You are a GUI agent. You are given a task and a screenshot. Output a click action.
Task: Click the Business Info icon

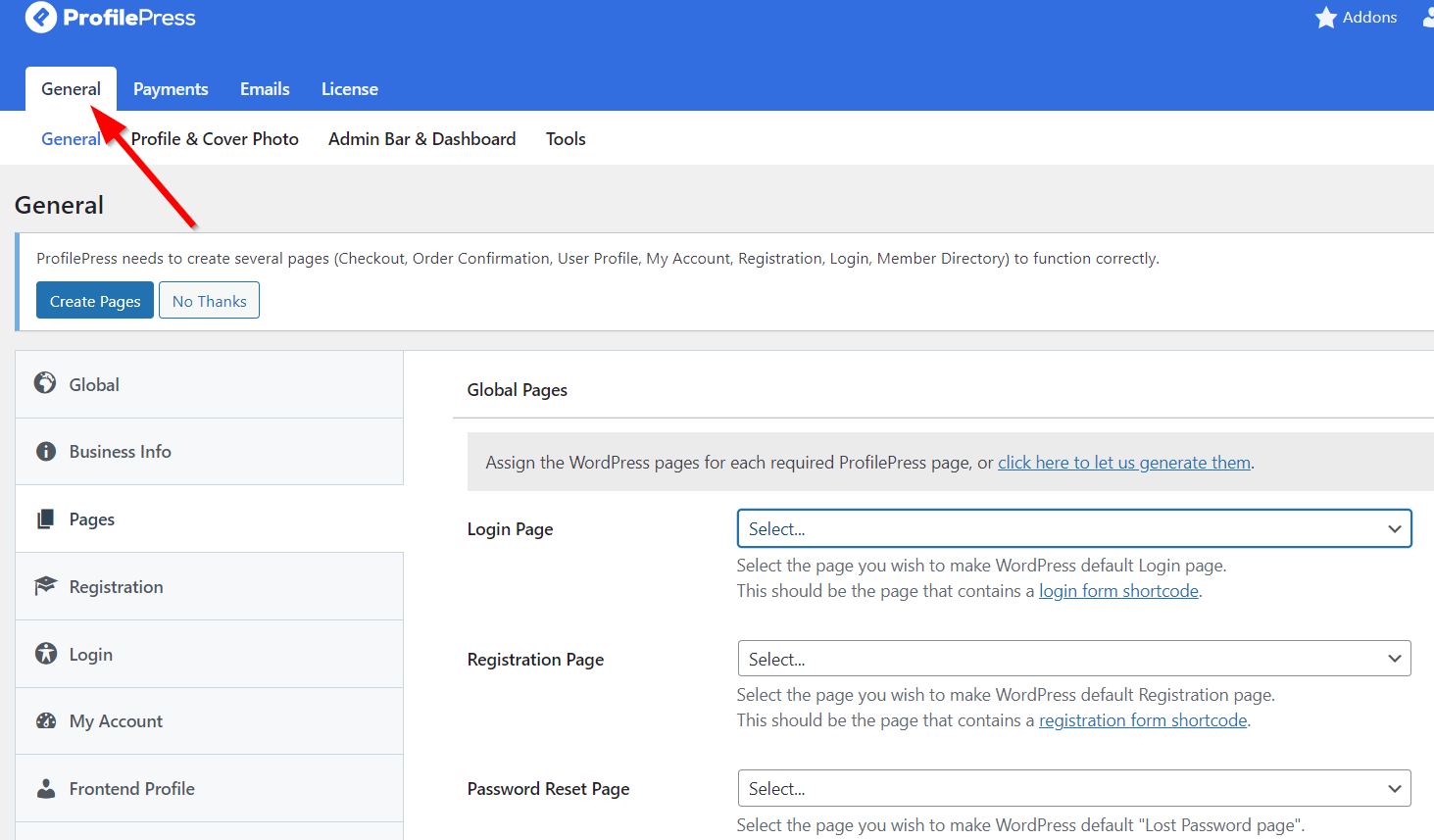(x=46, y=451)
